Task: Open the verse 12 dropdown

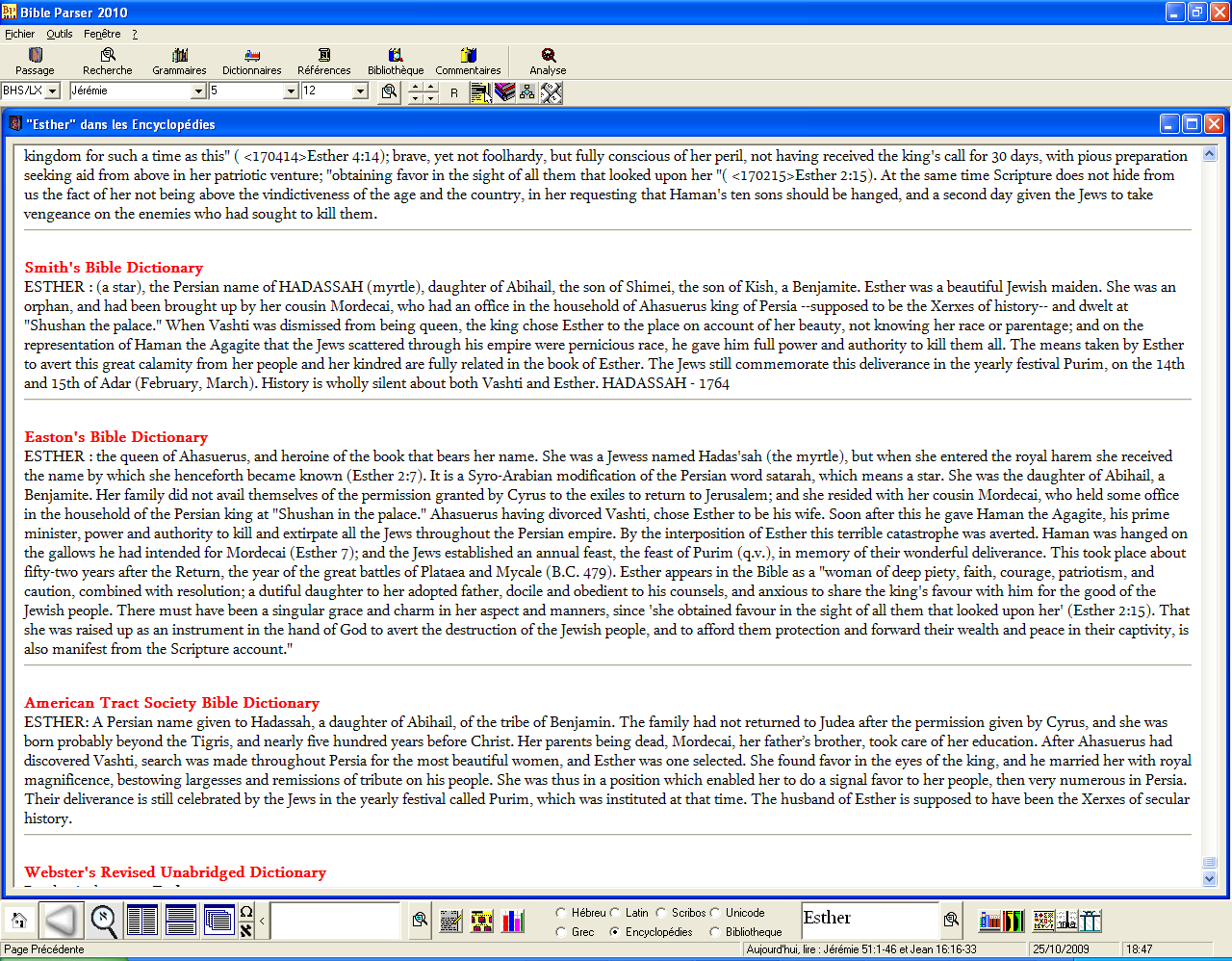Action: [x=360, y=91]
